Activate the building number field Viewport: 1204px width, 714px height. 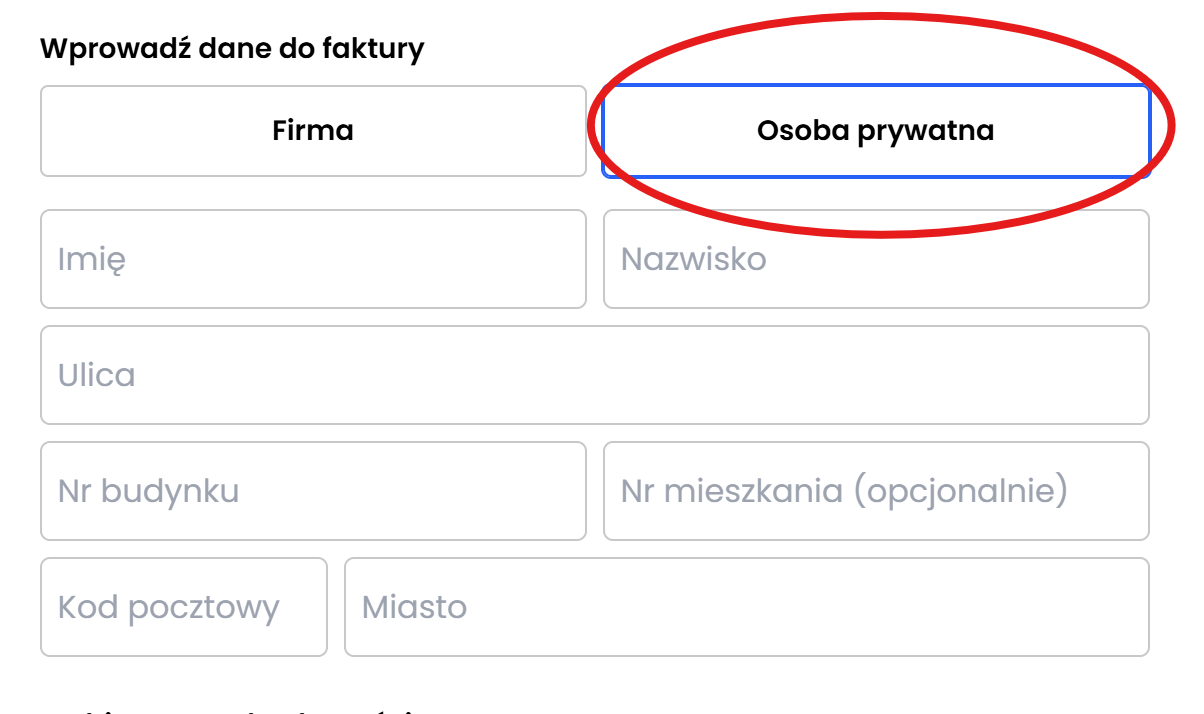pos(313,491)
